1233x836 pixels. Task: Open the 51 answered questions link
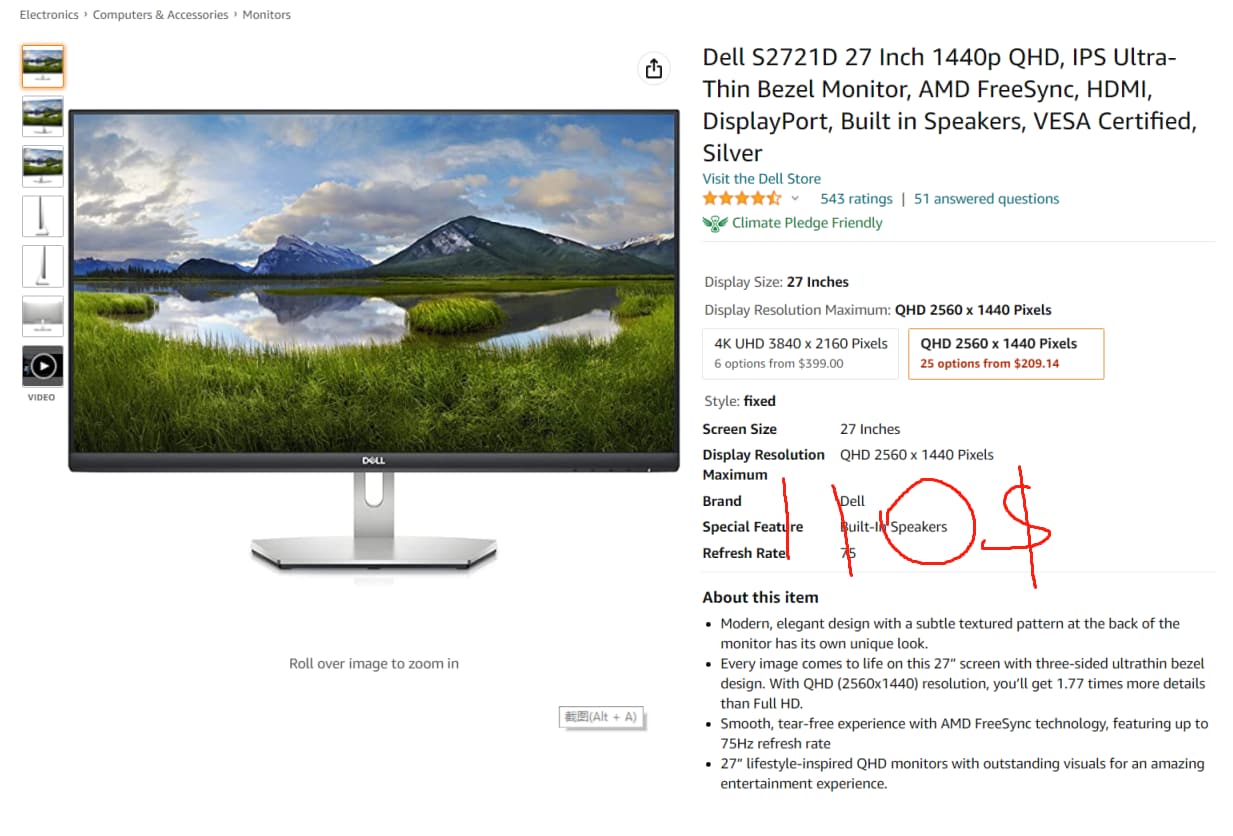click(x=986, y=199)
